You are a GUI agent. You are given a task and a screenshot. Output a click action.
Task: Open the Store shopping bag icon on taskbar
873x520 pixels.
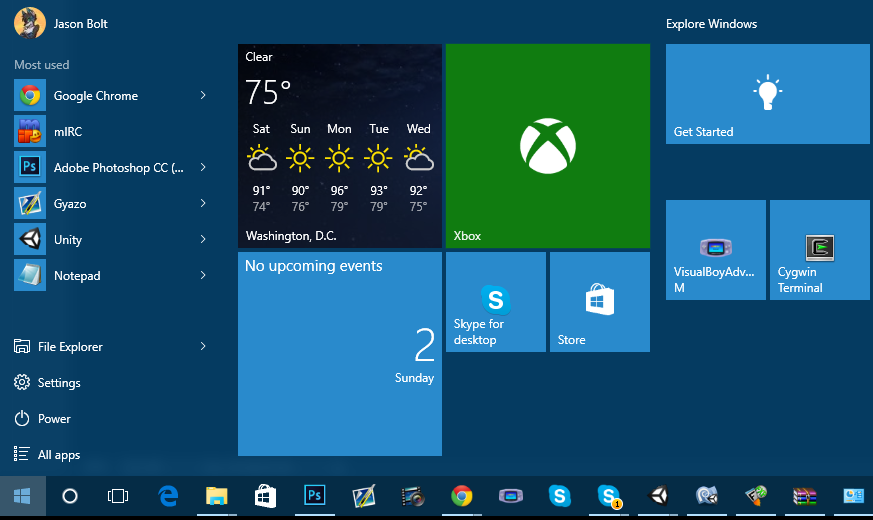pyautogui.click(x=266, y=496)
